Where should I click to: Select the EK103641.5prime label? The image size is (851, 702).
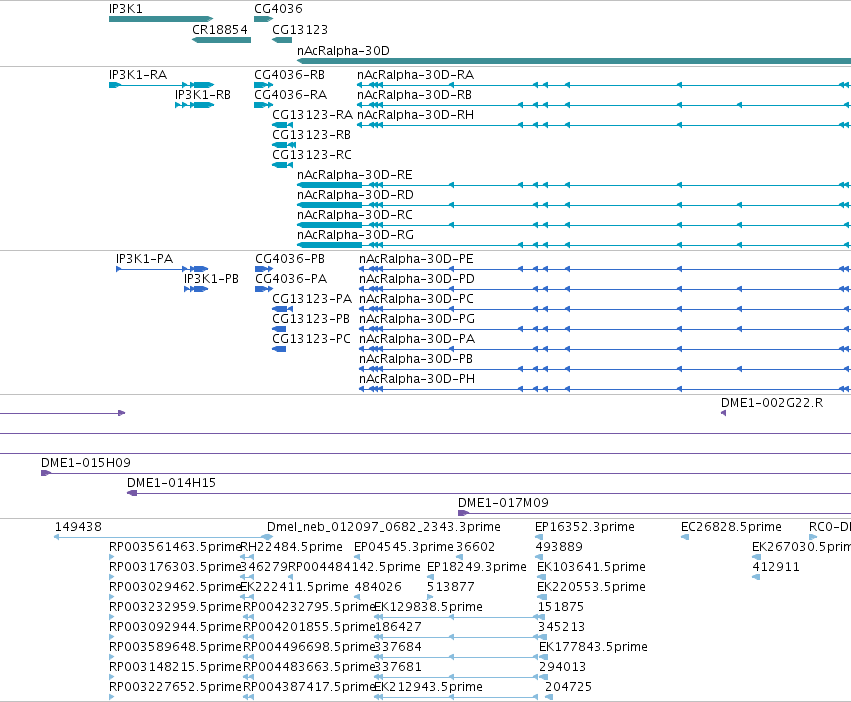[x=591, y=567]
